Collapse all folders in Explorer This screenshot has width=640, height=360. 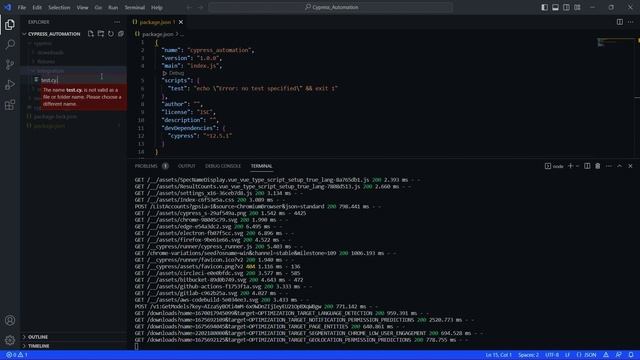121,34
